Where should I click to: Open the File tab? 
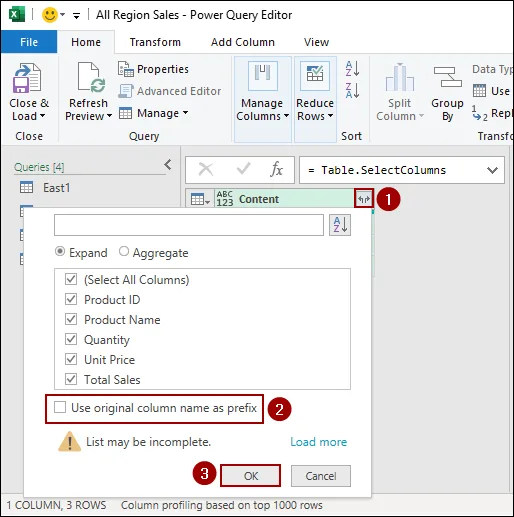[29, 42]
